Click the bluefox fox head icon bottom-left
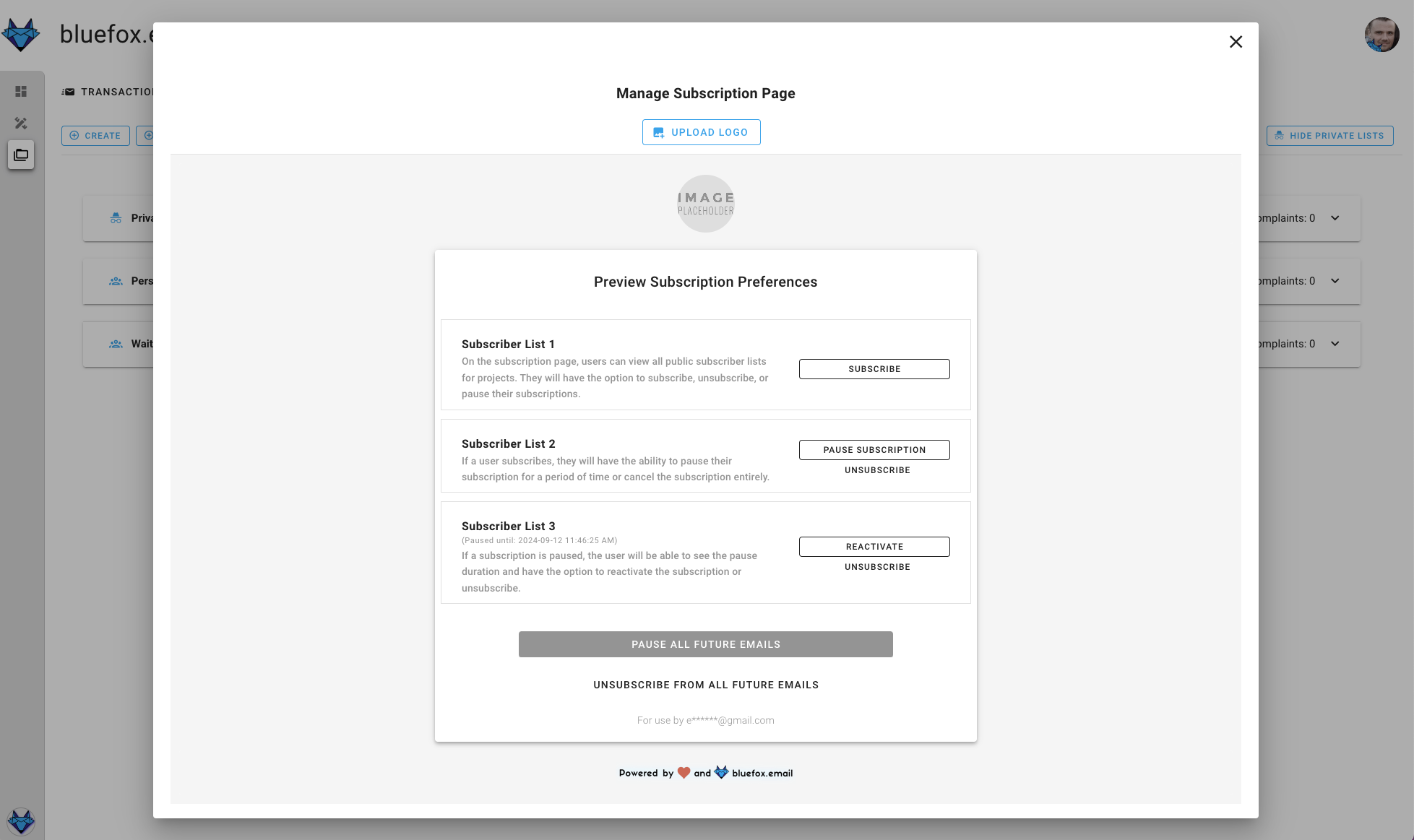Viewport: 1414px width, 840px height. 21,821
